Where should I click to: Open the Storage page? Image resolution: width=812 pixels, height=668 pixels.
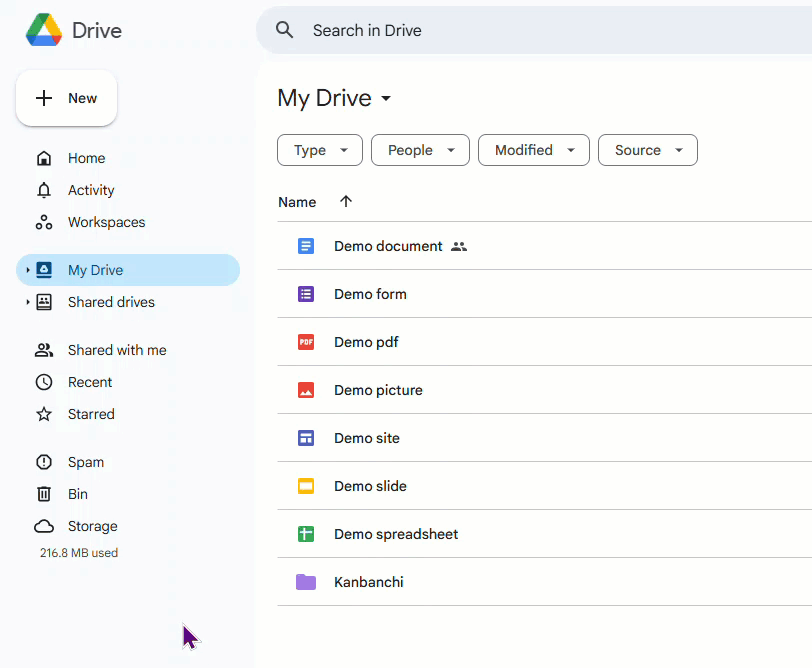[x=93, y=526]
